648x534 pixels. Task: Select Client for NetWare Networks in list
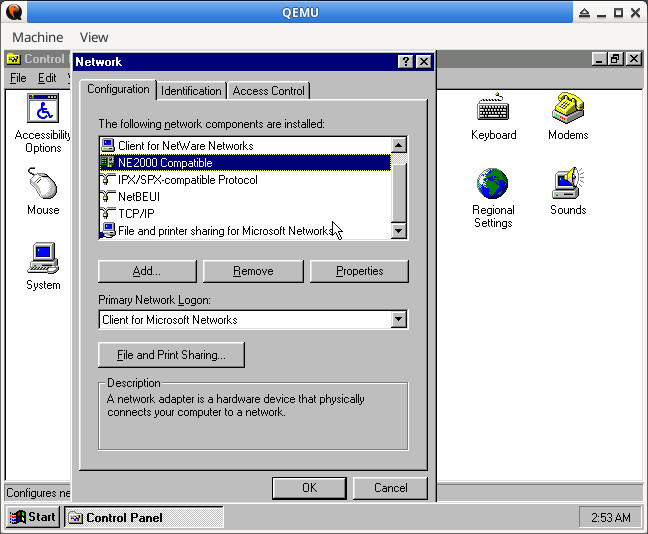coord(245,145)
